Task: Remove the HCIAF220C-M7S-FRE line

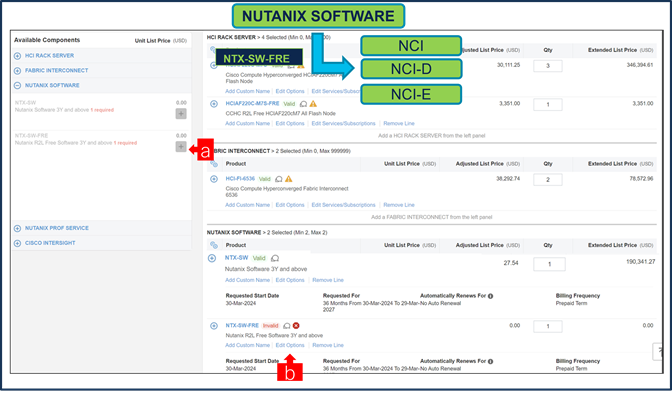Action: coord(399,124)
